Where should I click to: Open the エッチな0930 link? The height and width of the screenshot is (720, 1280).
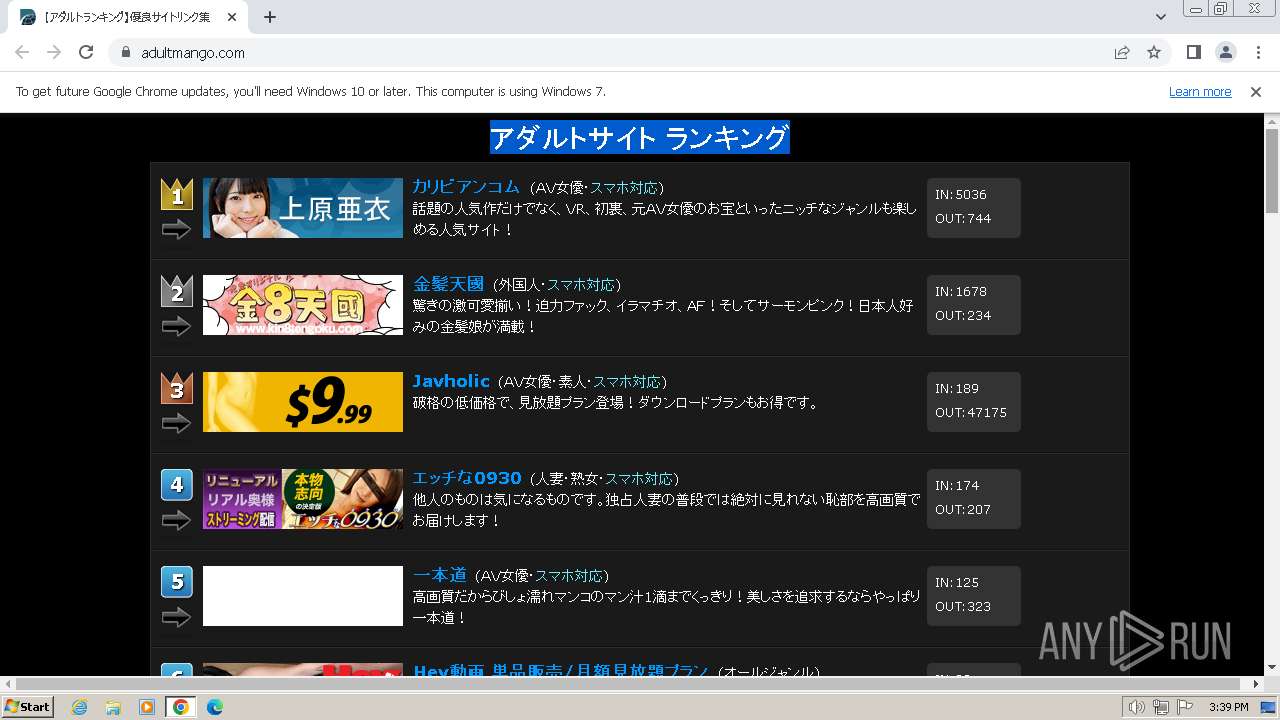point(467,478)
